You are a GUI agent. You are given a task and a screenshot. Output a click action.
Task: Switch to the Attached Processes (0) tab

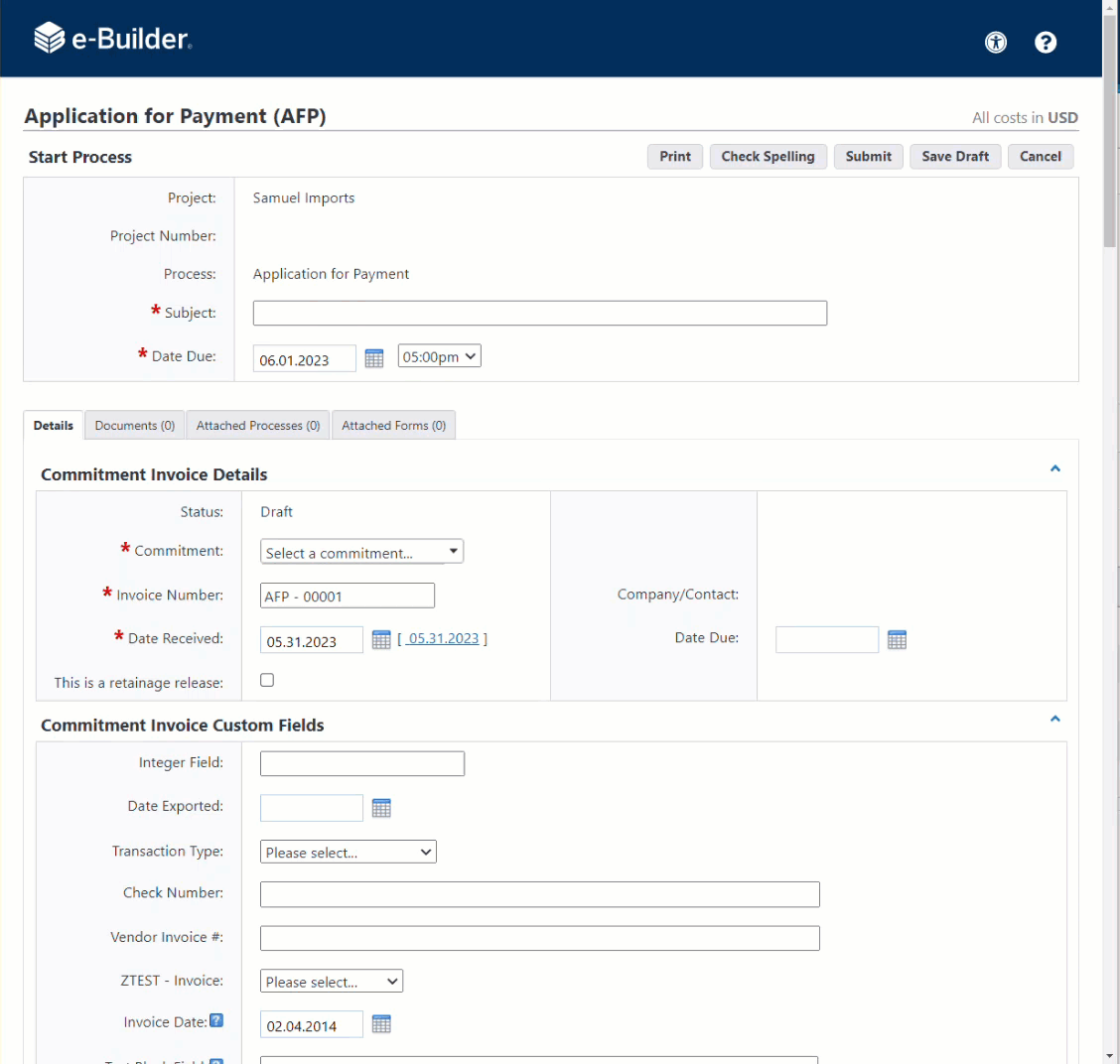[x=258, y=426]
